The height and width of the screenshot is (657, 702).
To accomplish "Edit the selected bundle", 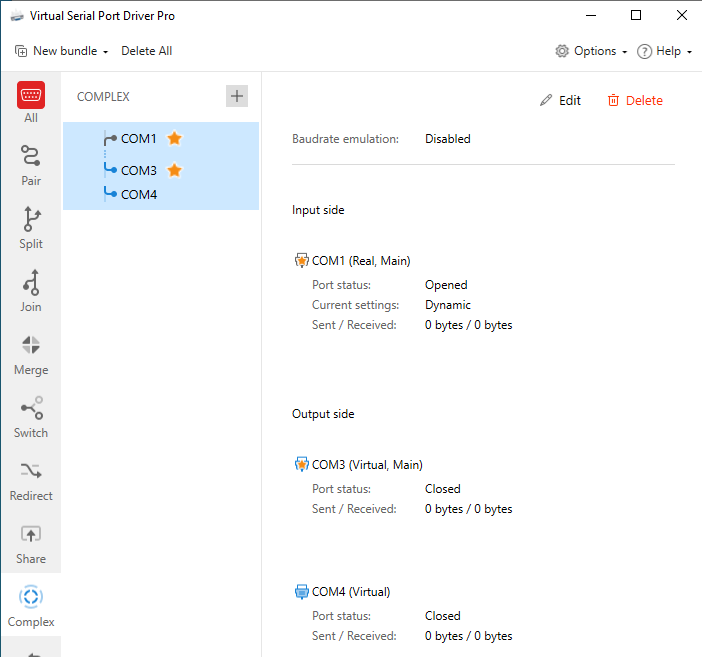I will (x=560, y=100).
